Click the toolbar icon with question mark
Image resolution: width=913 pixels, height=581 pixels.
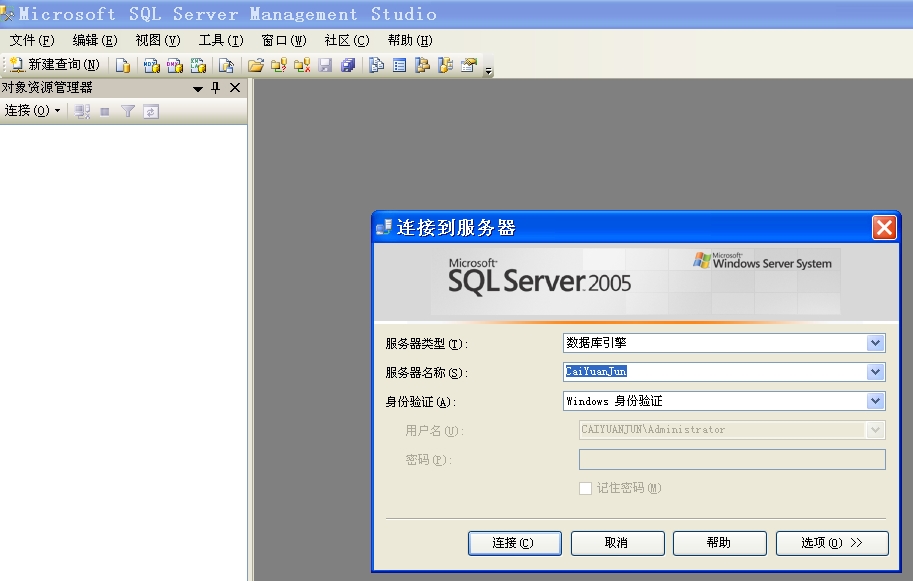279,65
